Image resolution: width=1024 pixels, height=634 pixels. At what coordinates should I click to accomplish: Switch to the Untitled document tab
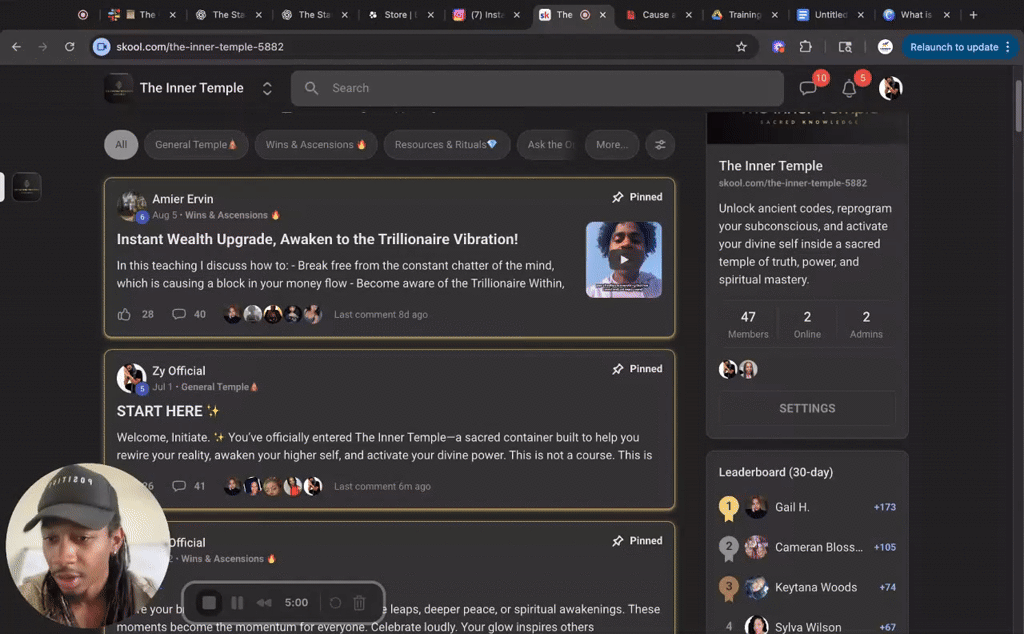tap(830, 14)
